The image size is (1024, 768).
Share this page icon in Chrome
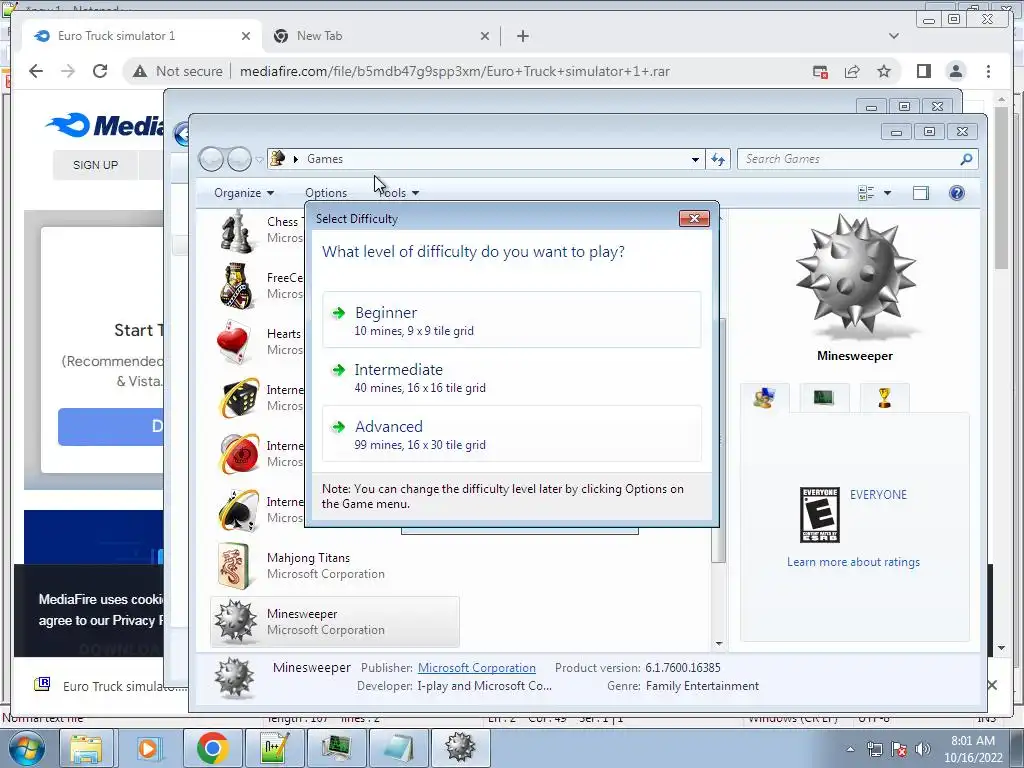(852, 71)
